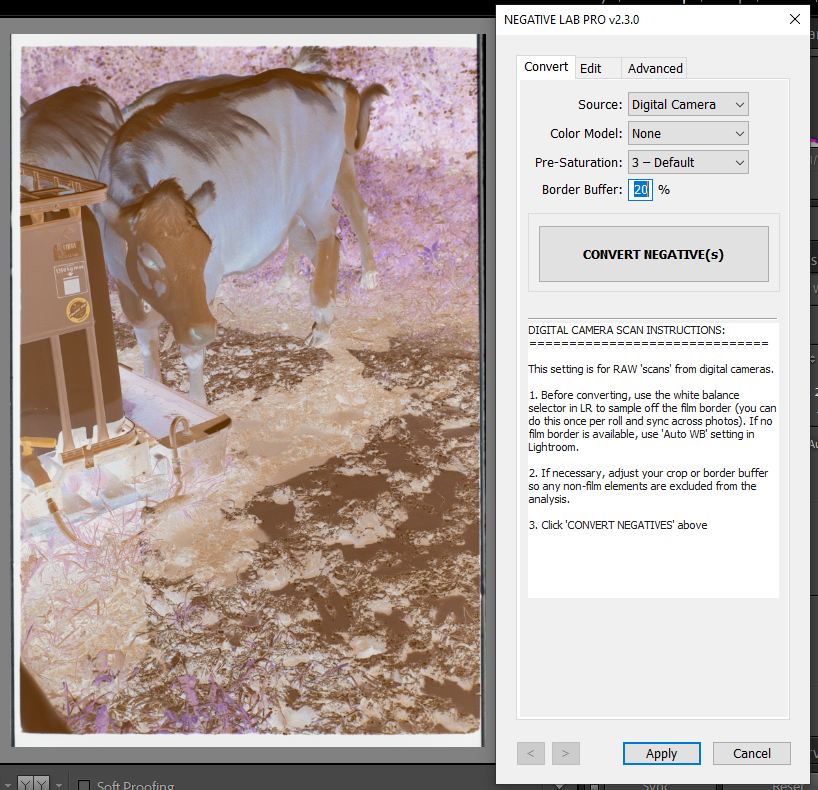The width and height of the screenshot is (818, 790).
Task: Switch to the Convert tab
Action: point(546,67)
